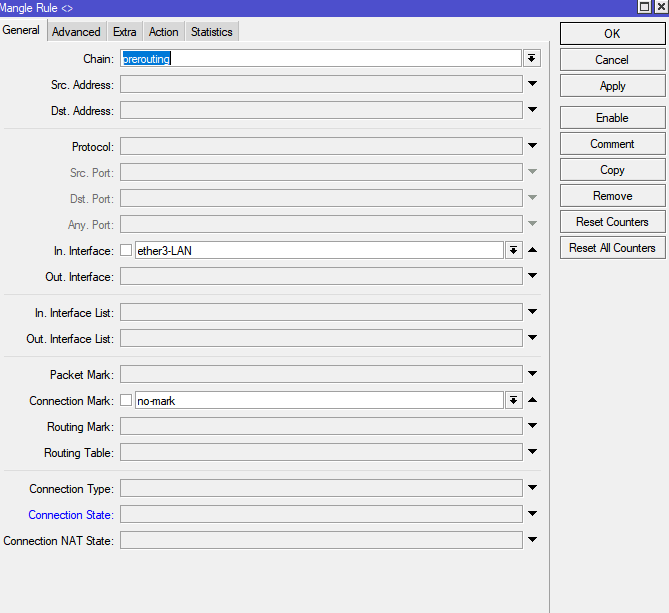Click the Dst. Address input field
The height and width of the screenshot is (613, 669).
[320, 111]
